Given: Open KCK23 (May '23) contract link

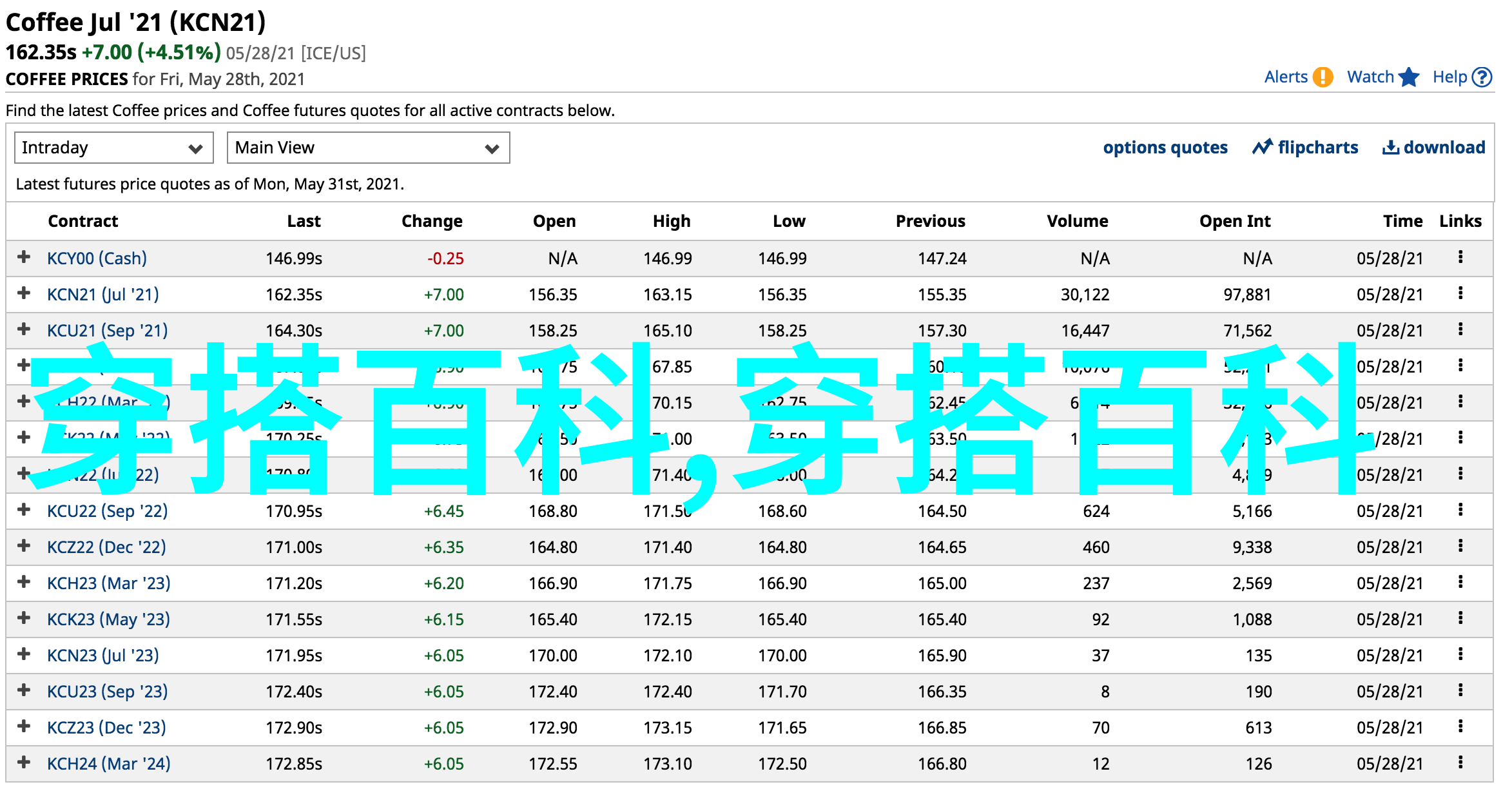Looking at the screenshot, I should point(108,619).
